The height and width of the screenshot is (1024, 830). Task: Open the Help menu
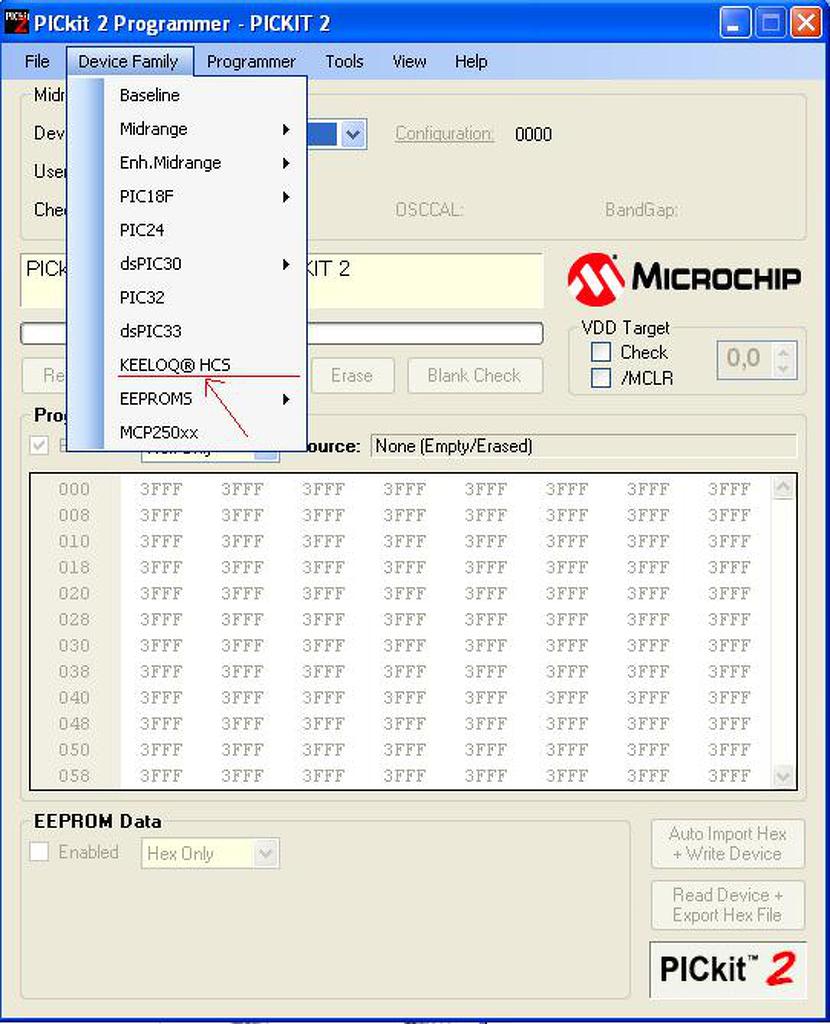471,61
